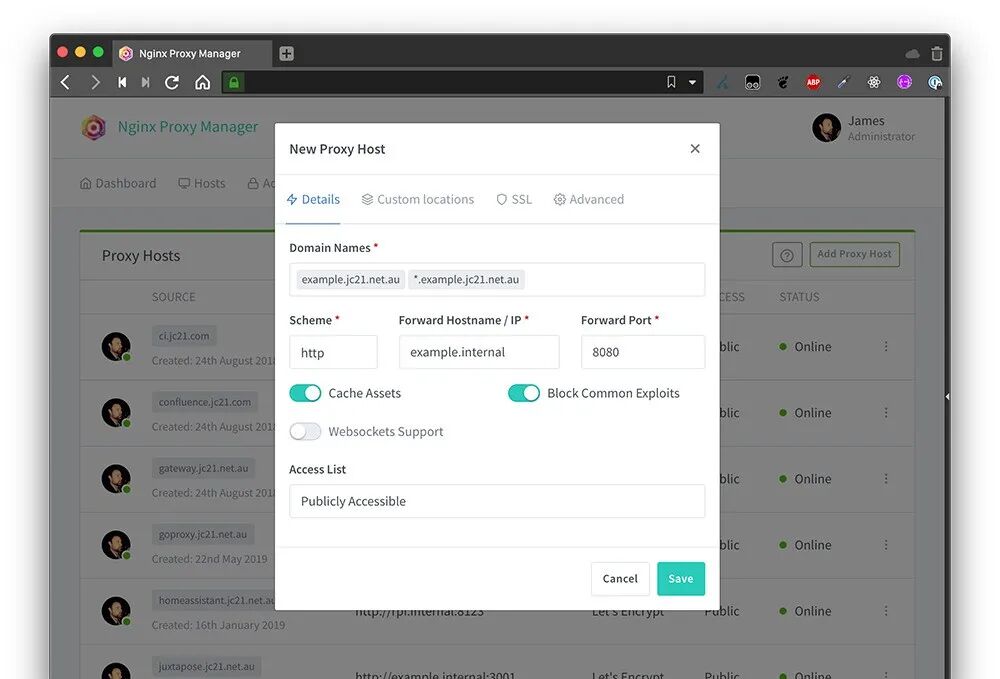Open the Advanced tab
This screenshot has width=1000, height=679.
click(x=589, y=200)
